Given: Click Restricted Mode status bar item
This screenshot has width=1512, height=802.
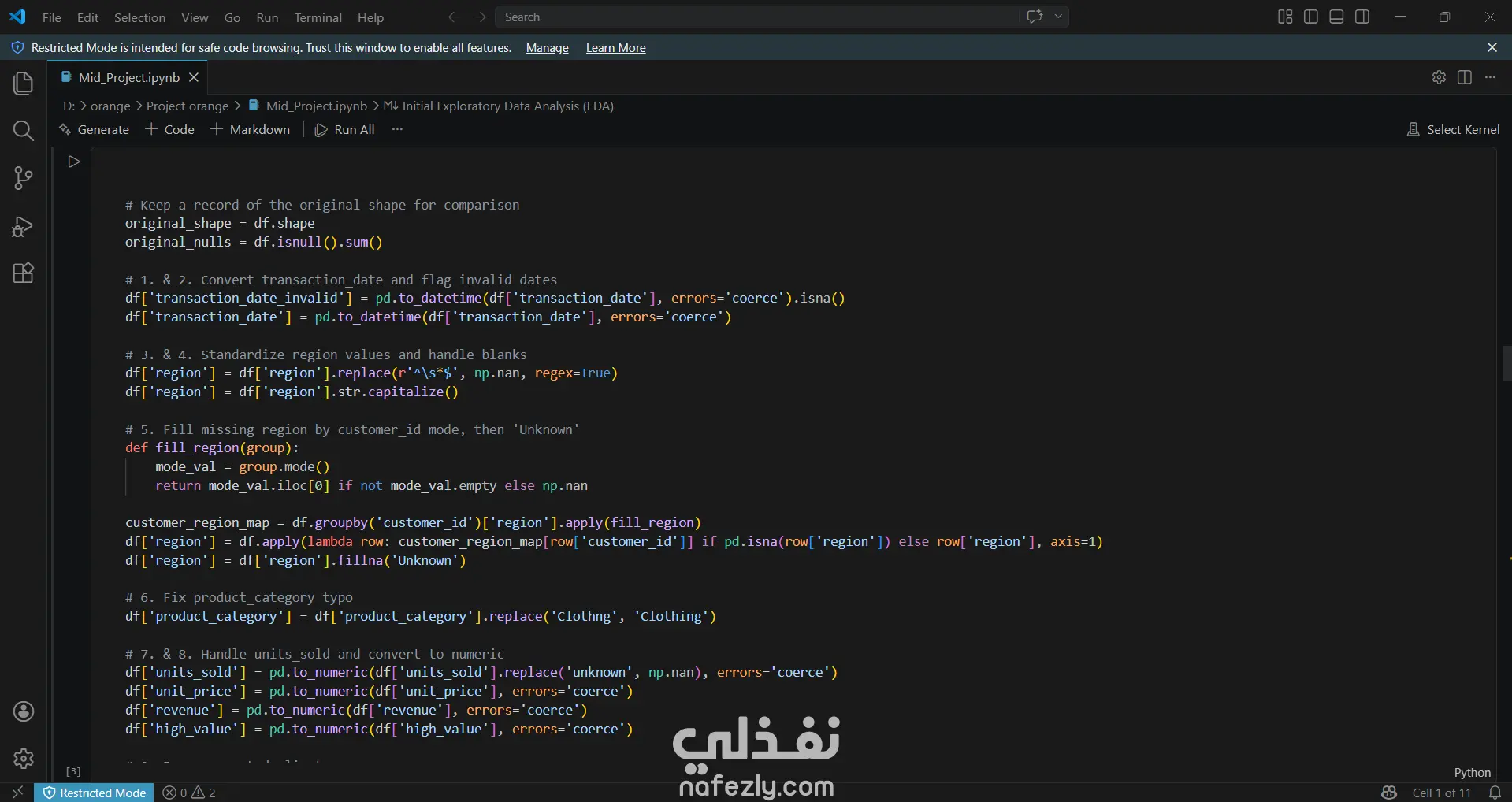Looking at the screenshot, I should (x=95, y=793).
